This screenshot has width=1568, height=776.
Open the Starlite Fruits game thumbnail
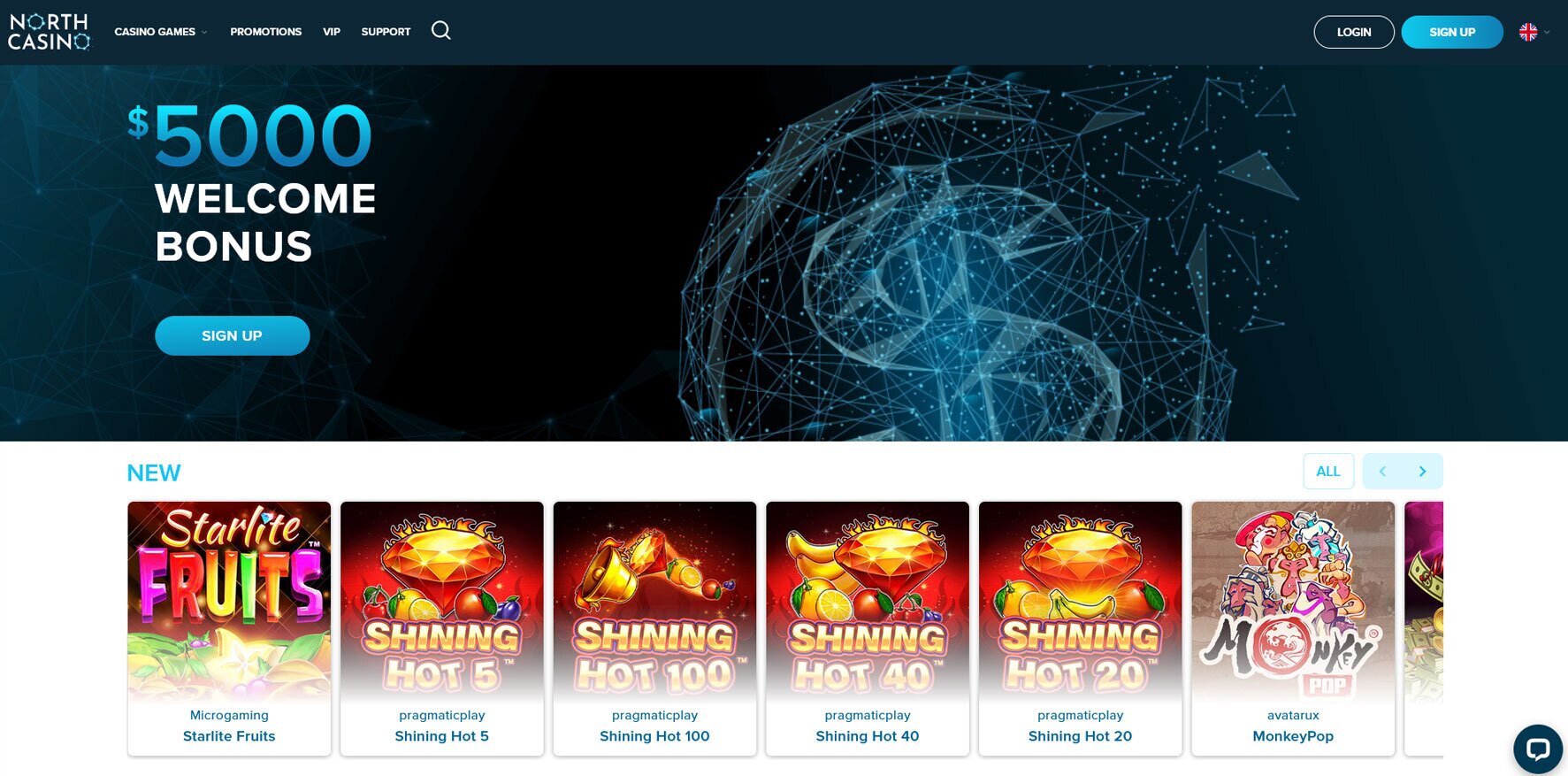(229, 602)
